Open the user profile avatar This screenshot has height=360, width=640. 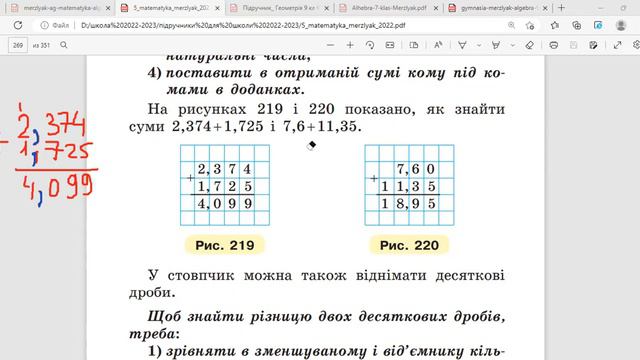[x=621, y=25]
